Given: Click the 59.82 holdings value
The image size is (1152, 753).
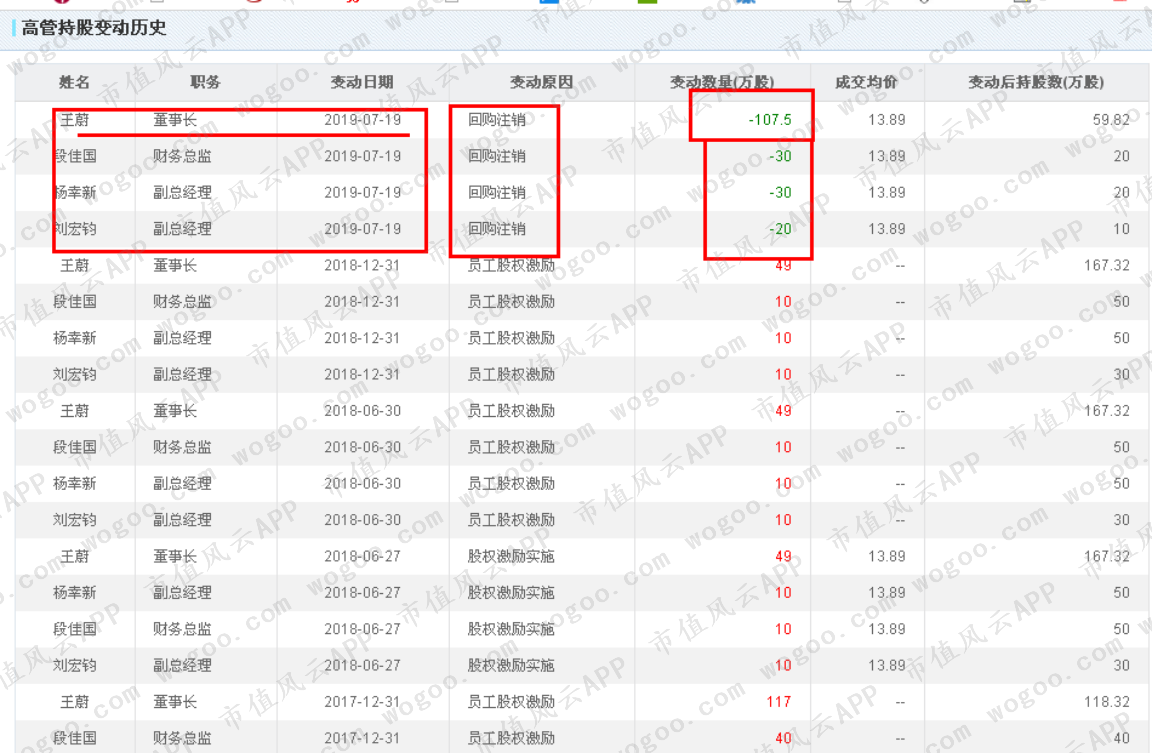Looking at the screenshot, I should point(1111,120).
